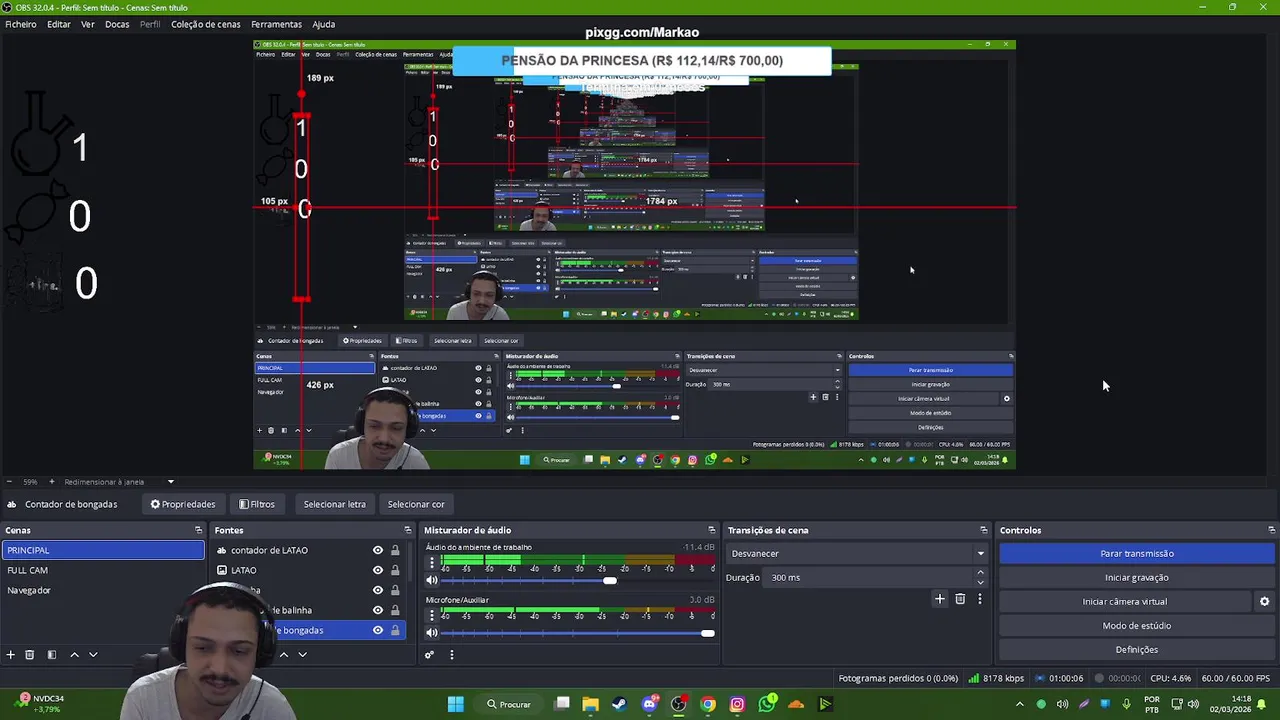Screen dimensions: 1280x720
Task: Enable Modo de estúdio
Action: tap(1137, 625)
